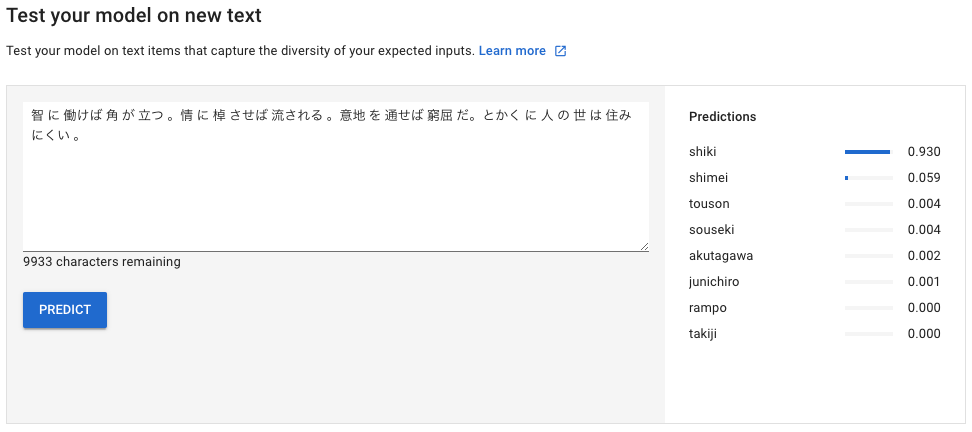Click the touson prediction row label
The image size is (972, 432).
point(709,204)
